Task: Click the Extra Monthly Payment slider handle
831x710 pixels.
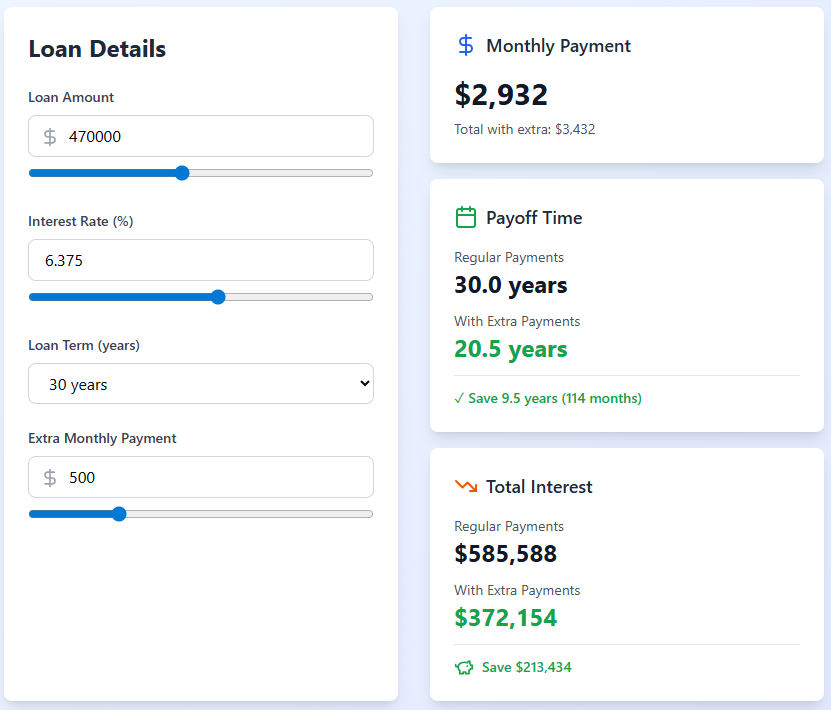Action: (119, 513)
